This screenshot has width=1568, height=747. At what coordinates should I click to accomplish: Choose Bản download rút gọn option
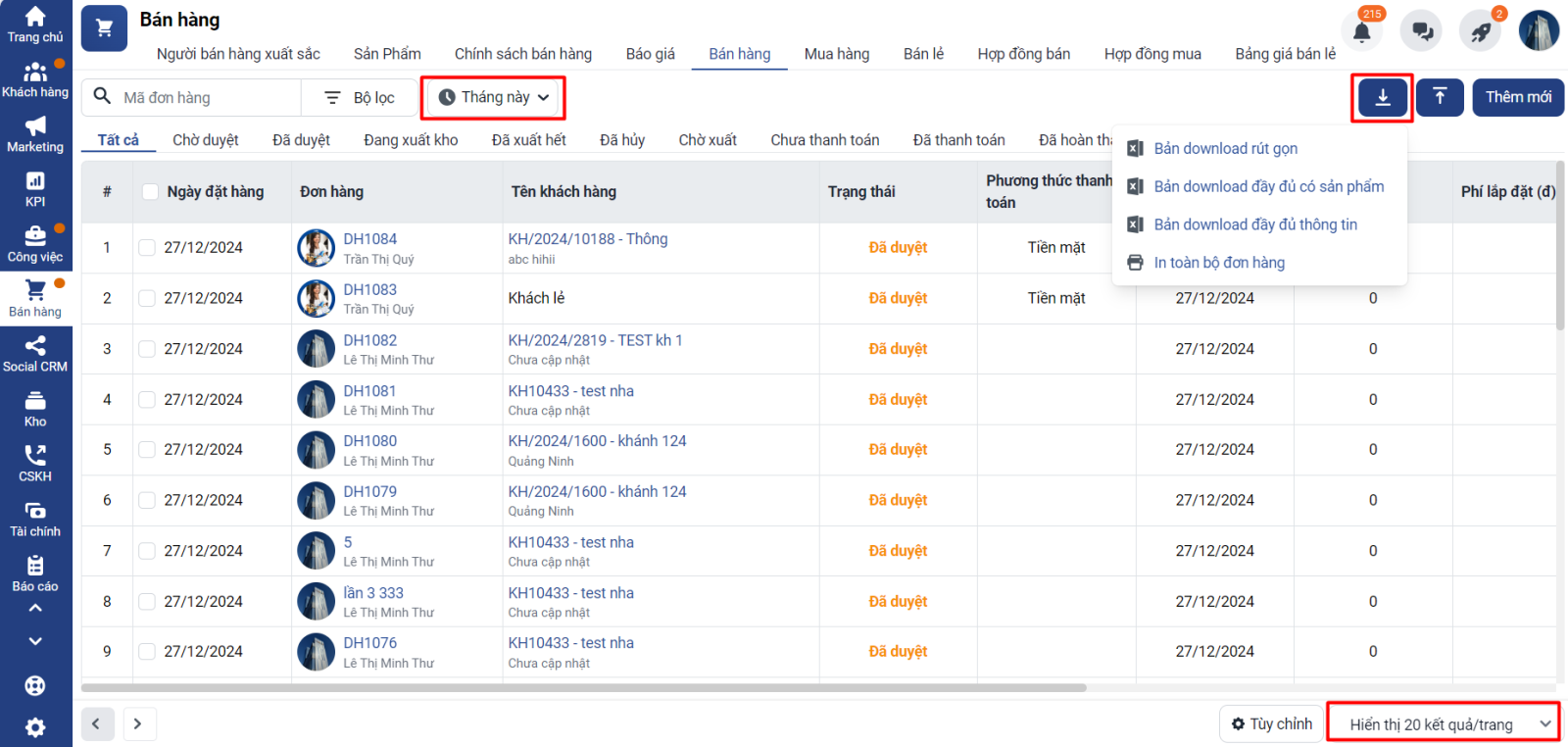tap(1225, 148)
